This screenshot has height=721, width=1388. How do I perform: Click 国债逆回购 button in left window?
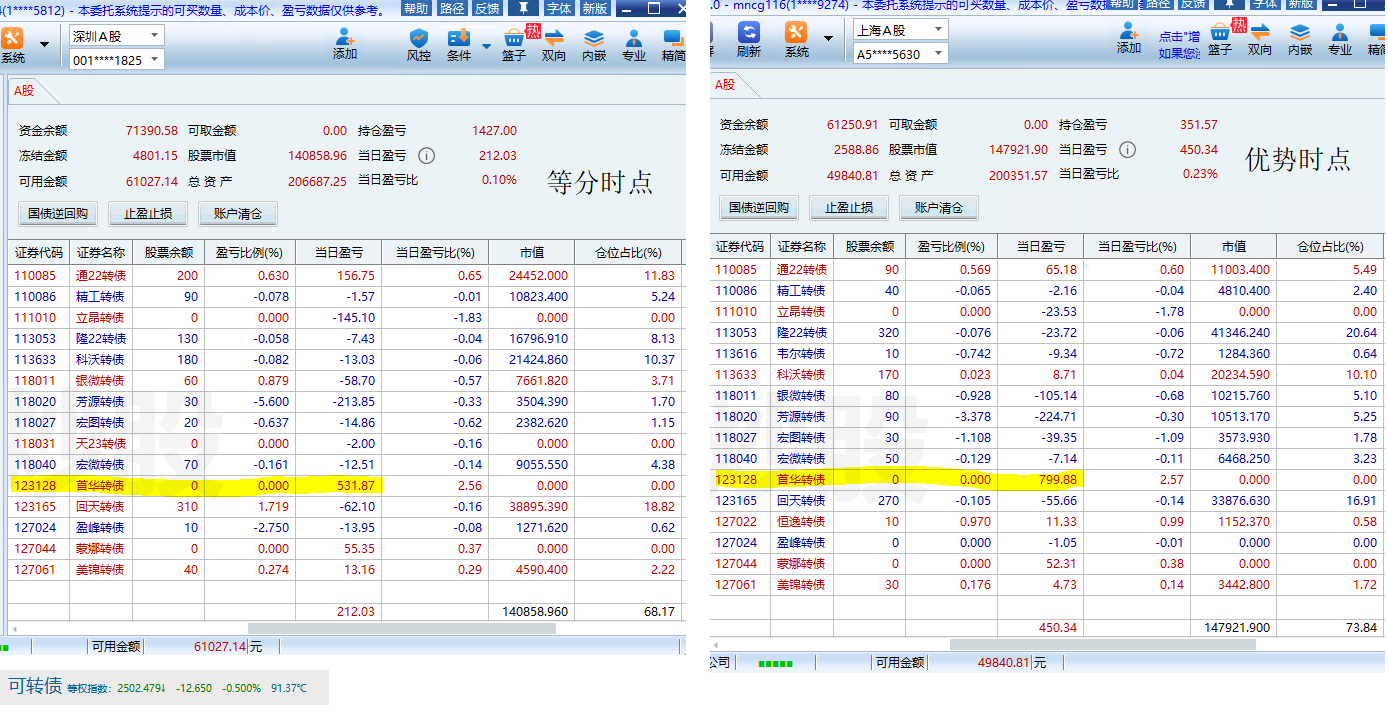[x=58, y=213]
